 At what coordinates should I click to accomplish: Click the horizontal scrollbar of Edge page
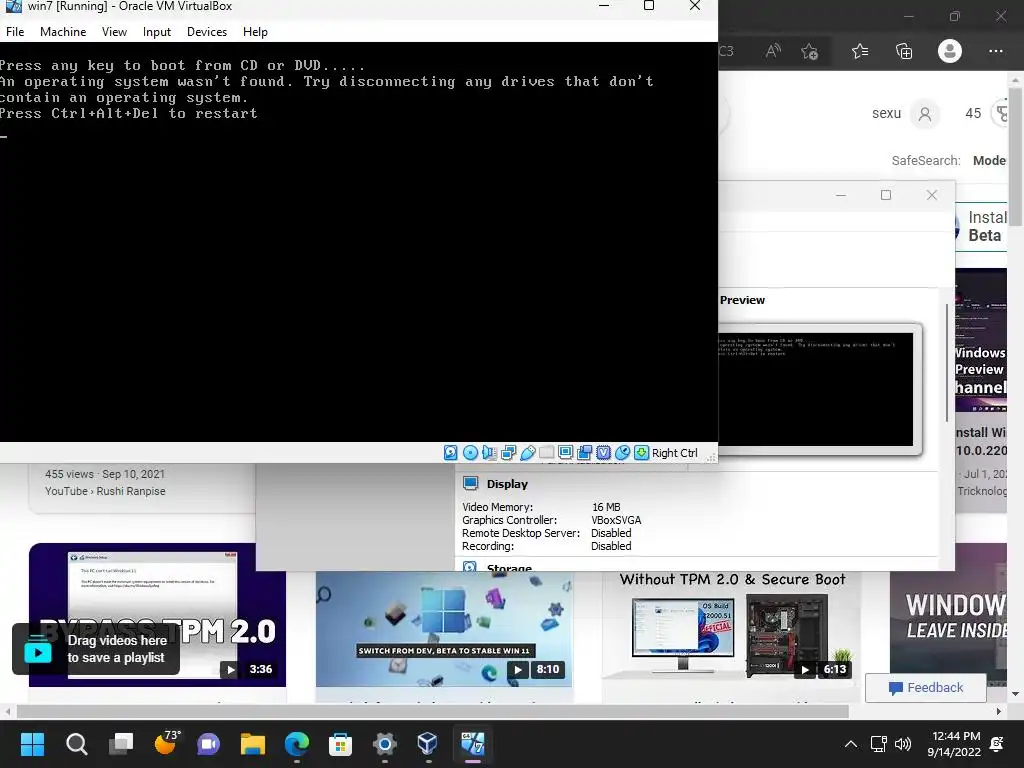coord(432,711)
